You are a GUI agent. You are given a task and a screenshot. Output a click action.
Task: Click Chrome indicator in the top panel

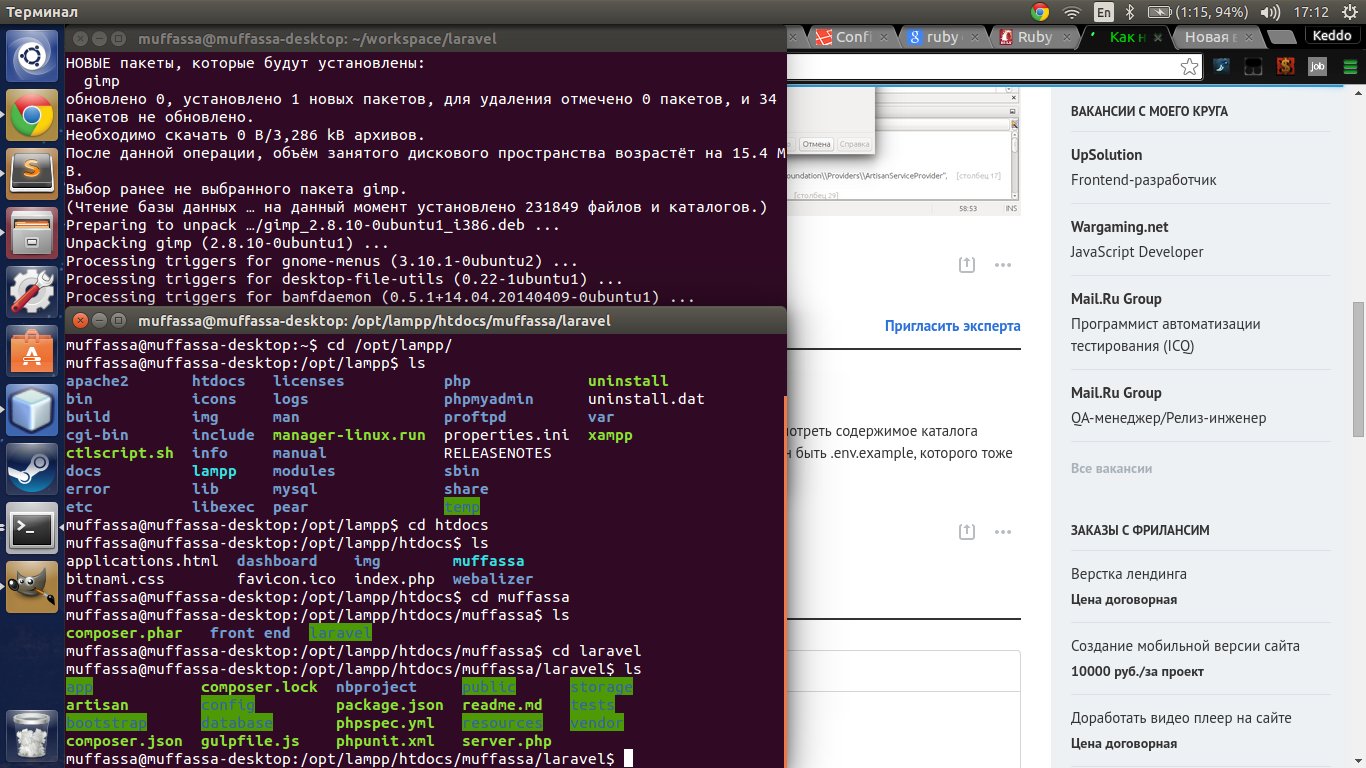pyautogui.click(x=1040, y=12)
